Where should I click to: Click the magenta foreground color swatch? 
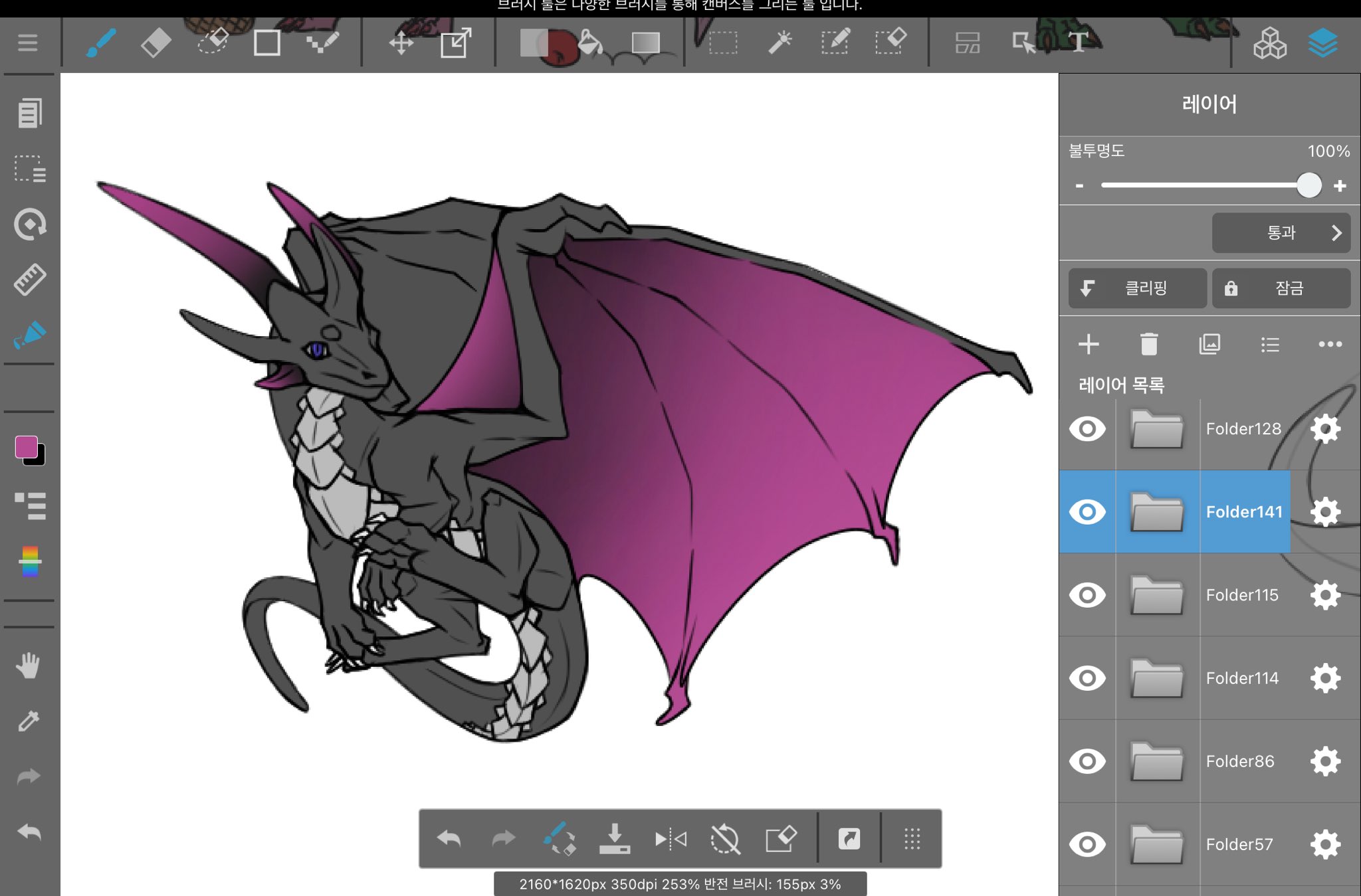point(26,447)
